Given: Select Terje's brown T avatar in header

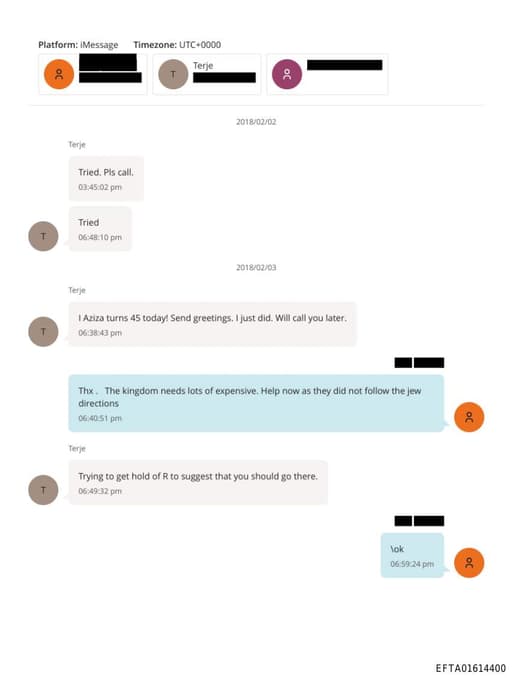Looking at the screenshot, I should click(x=173, y=74).
